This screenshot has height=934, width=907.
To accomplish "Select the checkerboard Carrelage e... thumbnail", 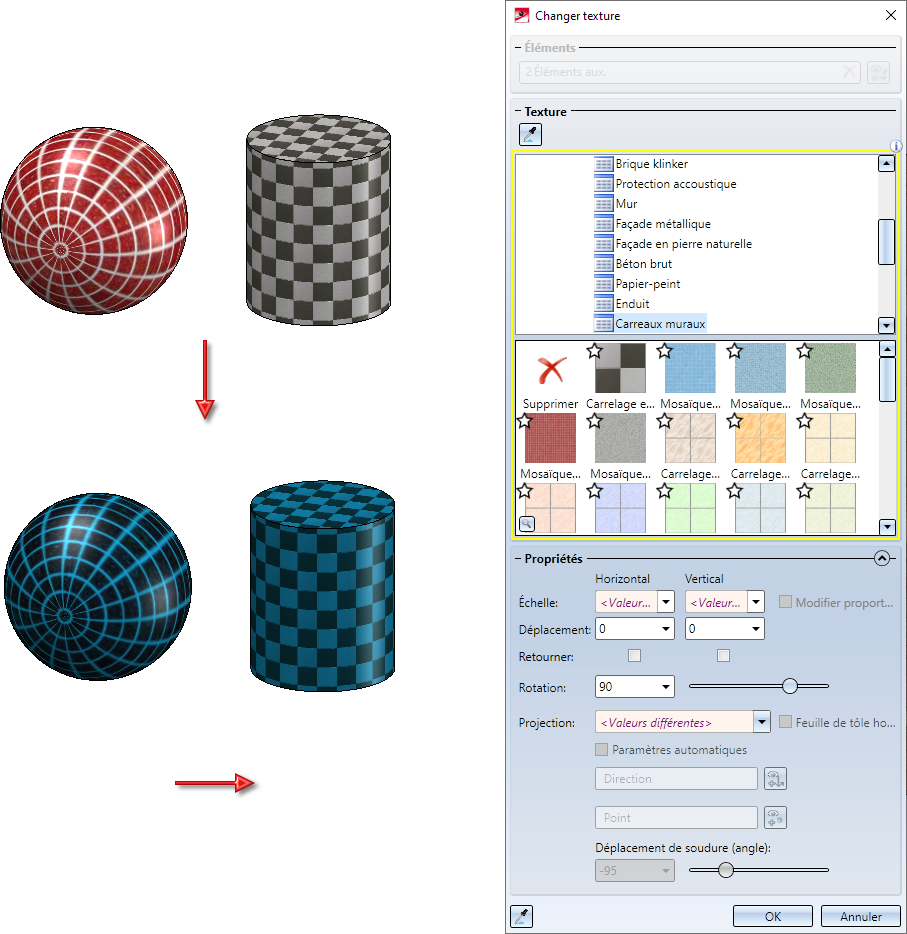I will 620,368.
